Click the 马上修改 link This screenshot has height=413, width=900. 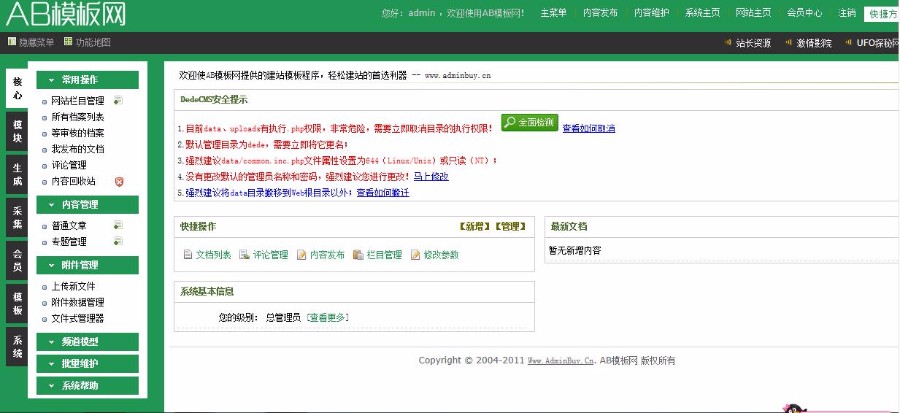[x=431, y=177]
